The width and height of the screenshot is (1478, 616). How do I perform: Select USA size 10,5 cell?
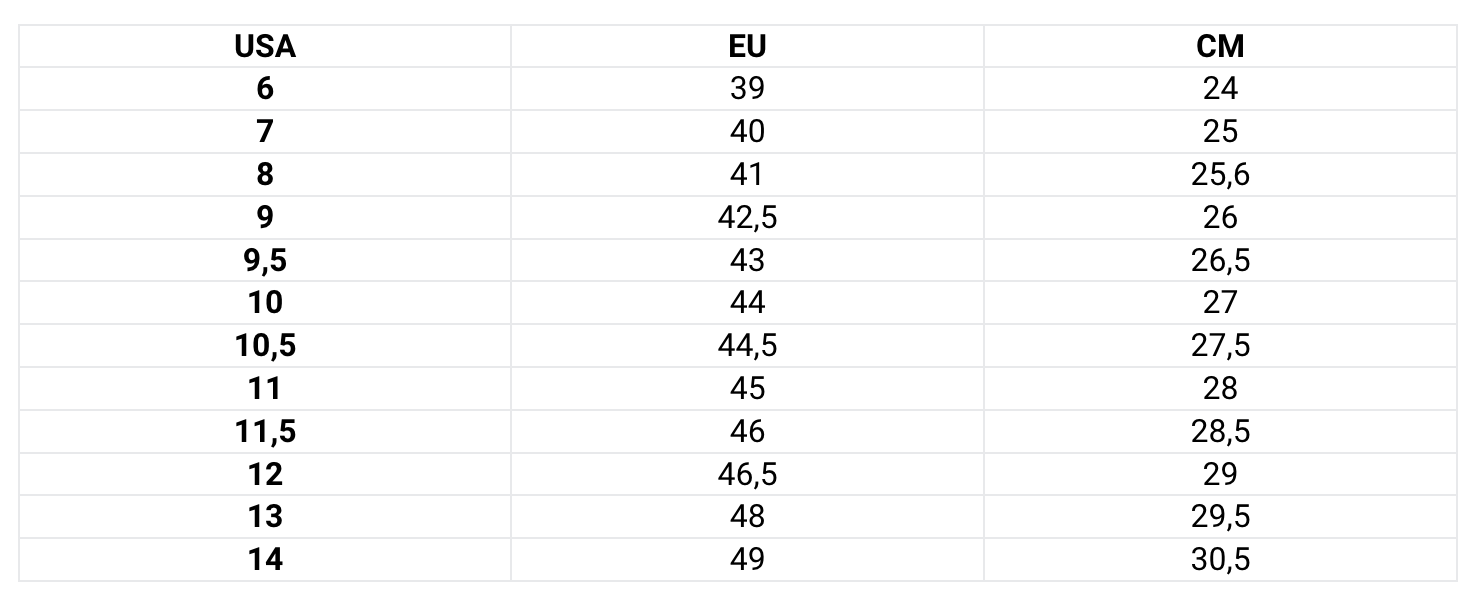tap(265, 345)
